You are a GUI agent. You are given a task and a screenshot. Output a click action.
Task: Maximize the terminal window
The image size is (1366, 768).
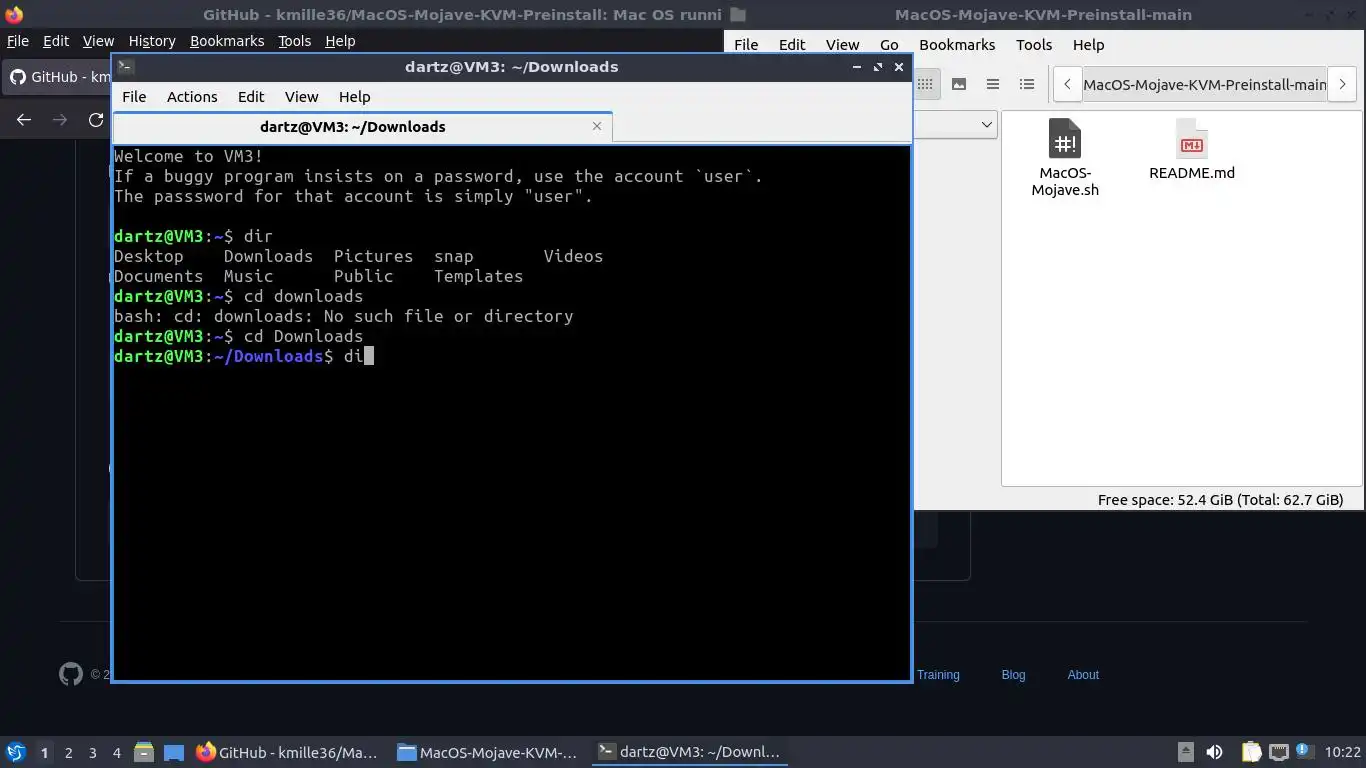point(877,67)
